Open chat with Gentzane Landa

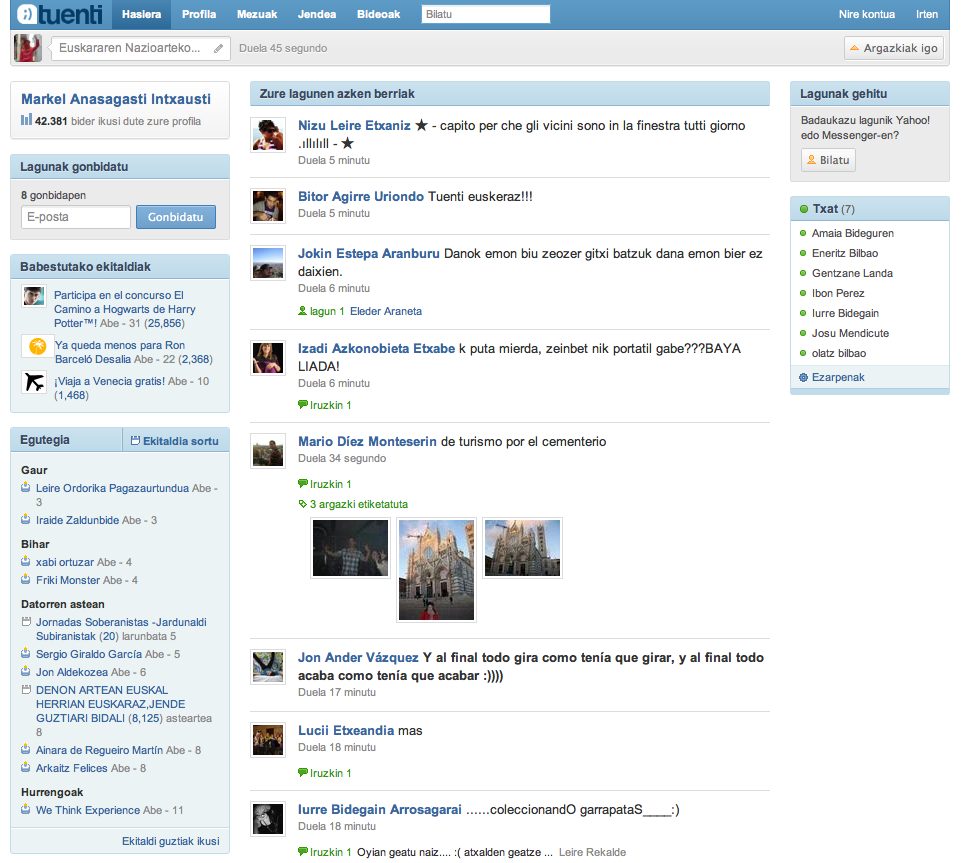tap(852, 274)
